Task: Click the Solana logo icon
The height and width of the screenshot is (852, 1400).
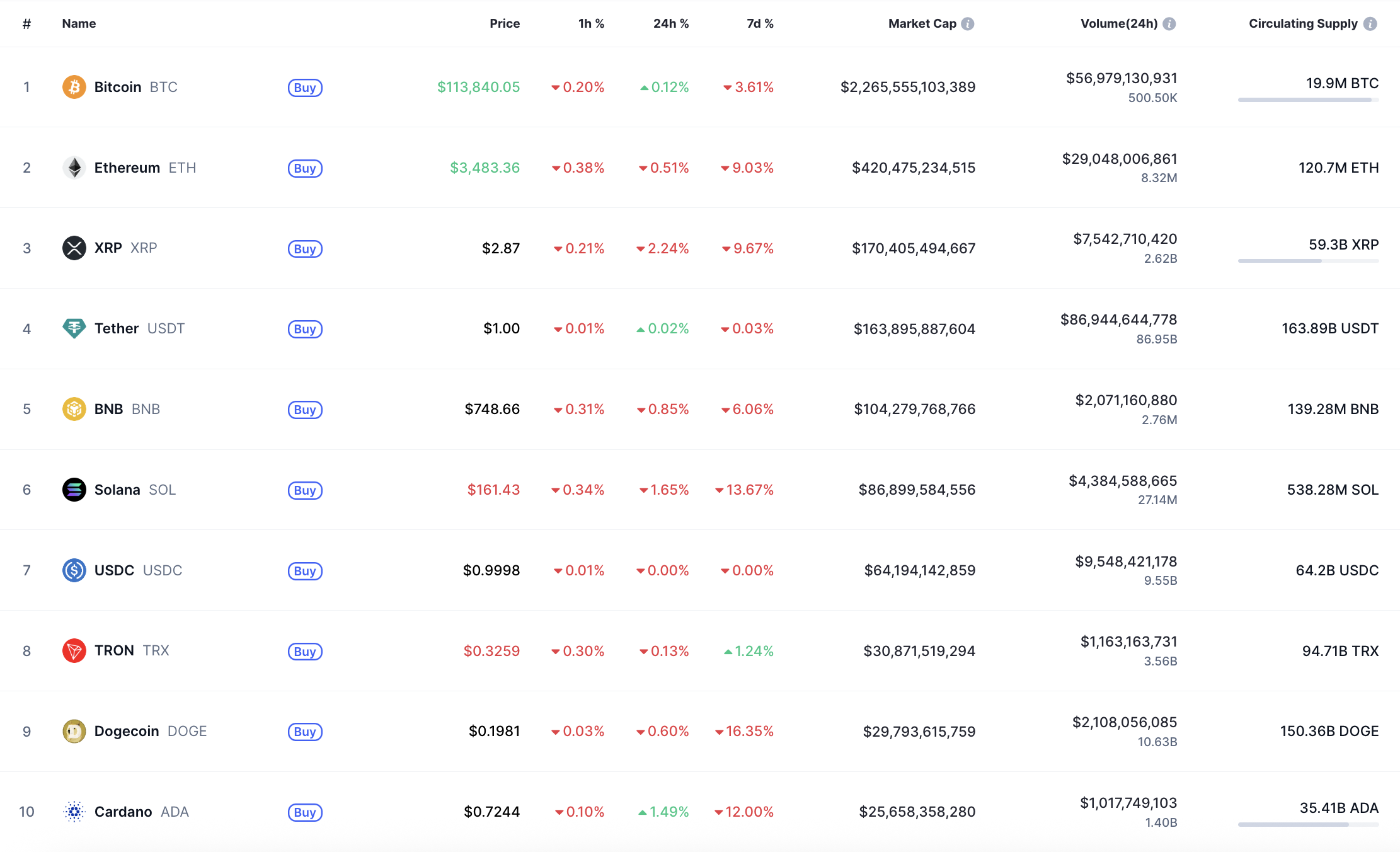Action: 74,490
